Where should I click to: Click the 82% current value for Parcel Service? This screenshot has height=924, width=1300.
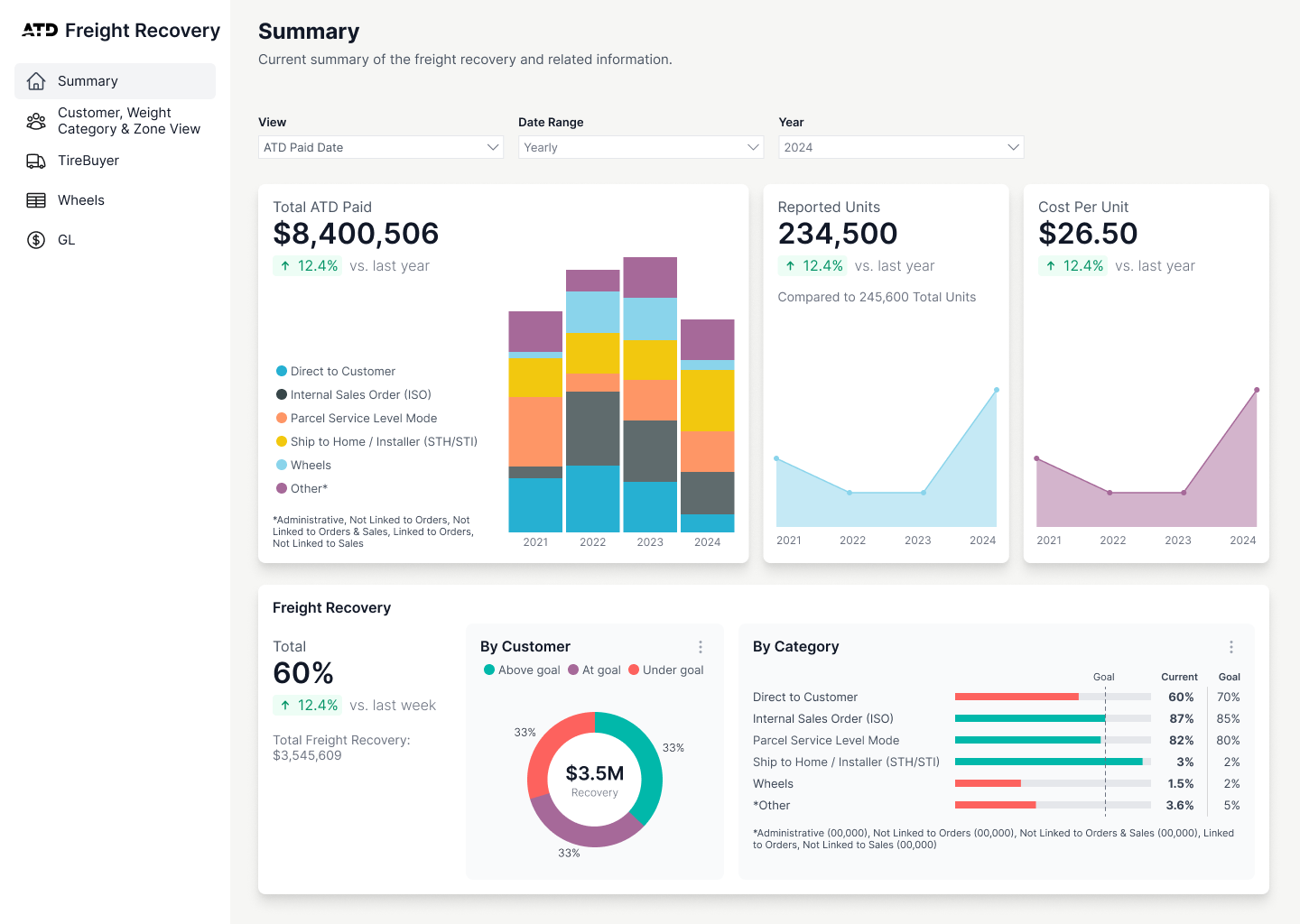point(1181,740)
